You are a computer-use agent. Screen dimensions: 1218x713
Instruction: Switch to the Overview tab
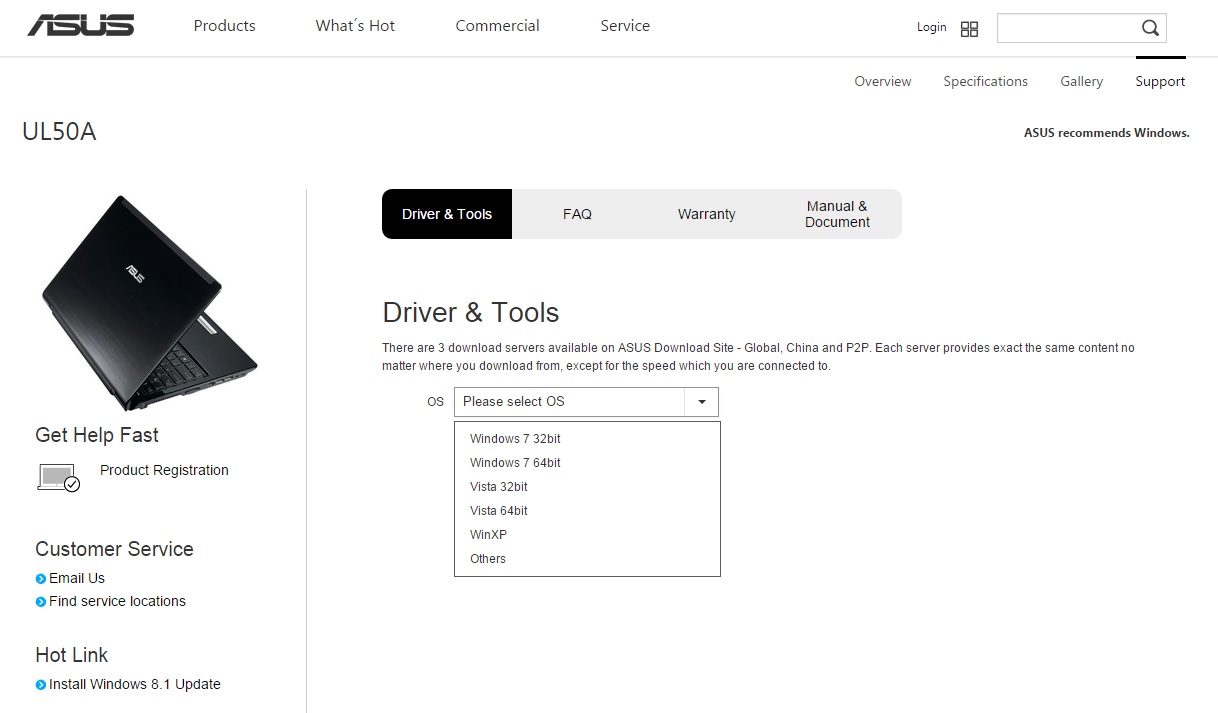[883, 82]
